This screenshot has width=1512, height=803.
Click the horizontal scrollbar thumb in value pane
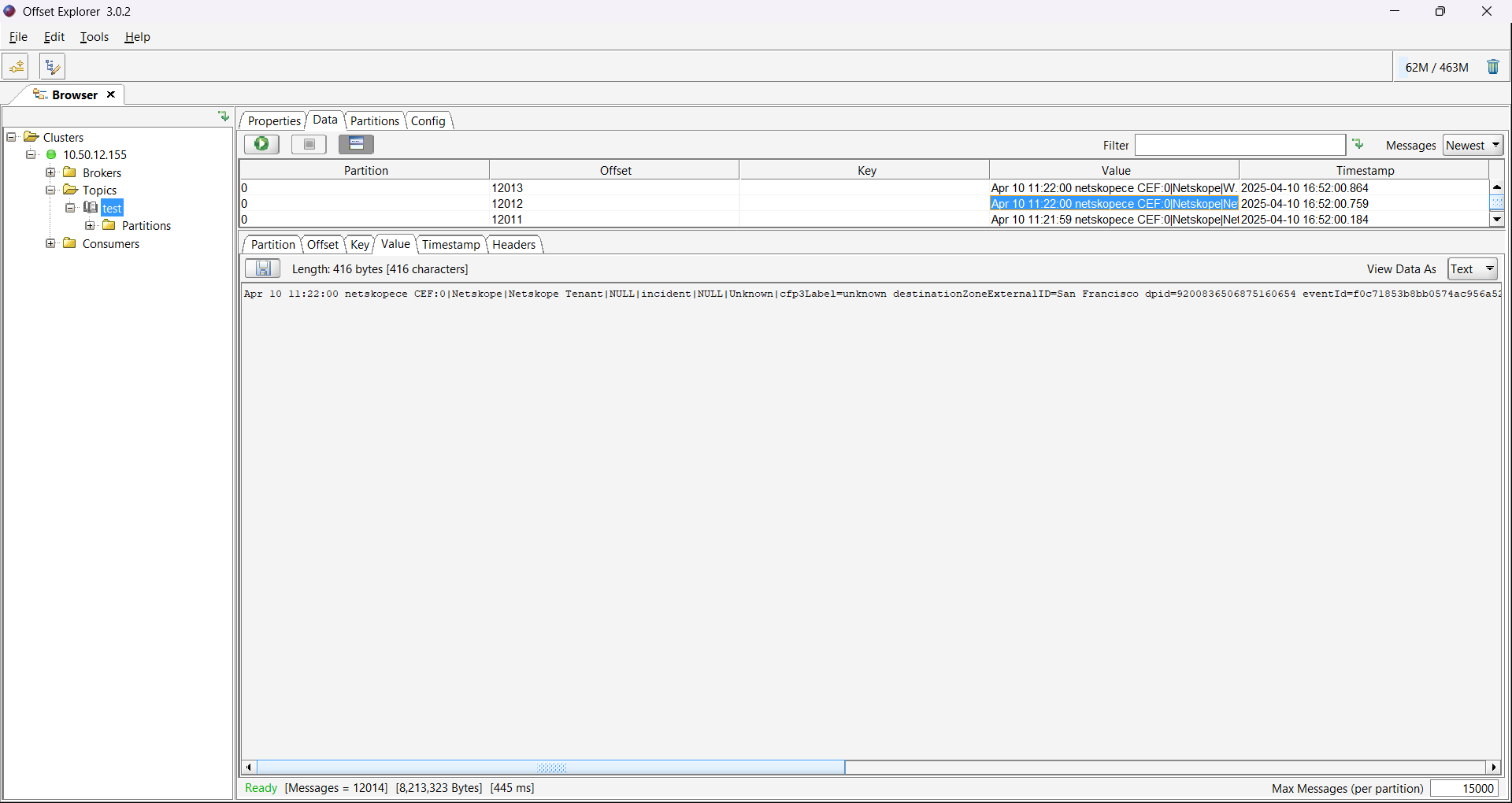click(551, 767)
